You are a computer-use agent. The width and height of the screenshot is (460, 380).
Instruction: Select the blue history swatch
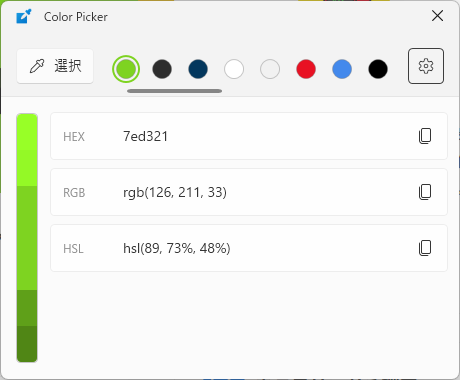point(342,69)
